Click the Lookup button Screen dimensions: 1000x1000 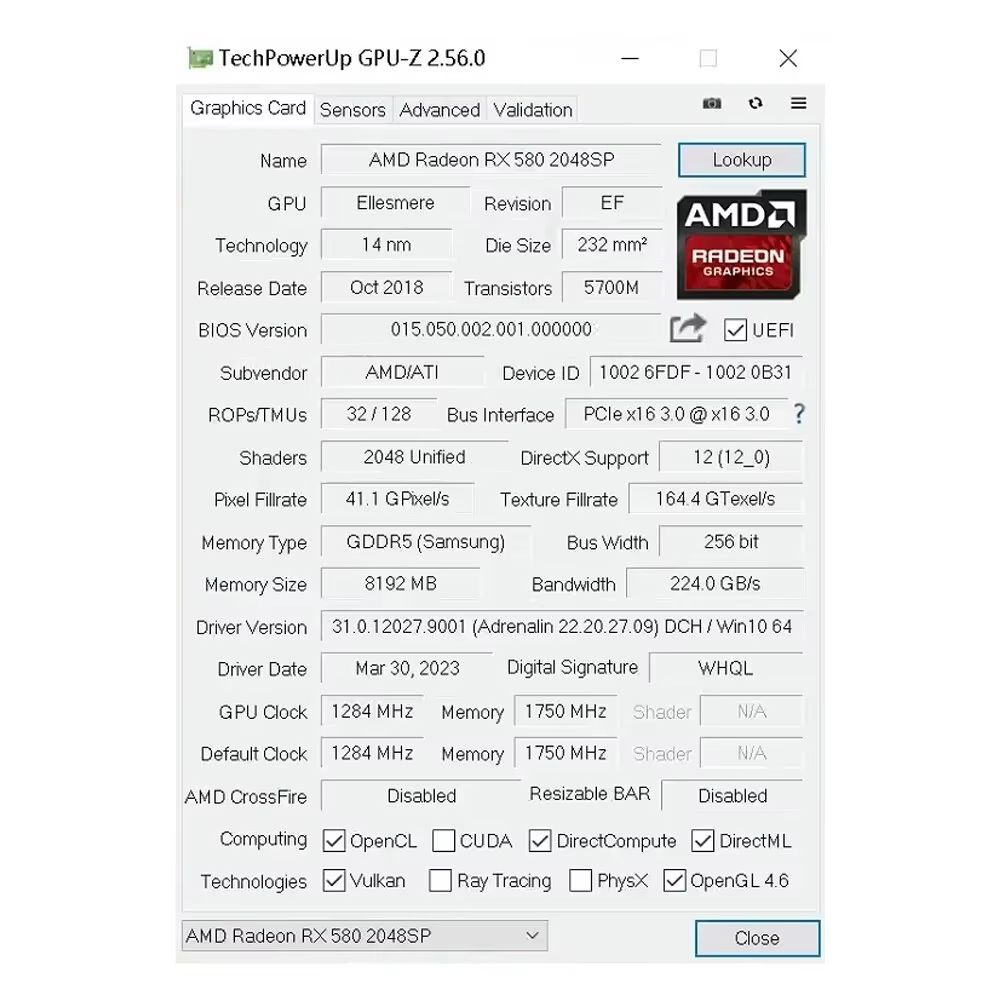point(742,160)
